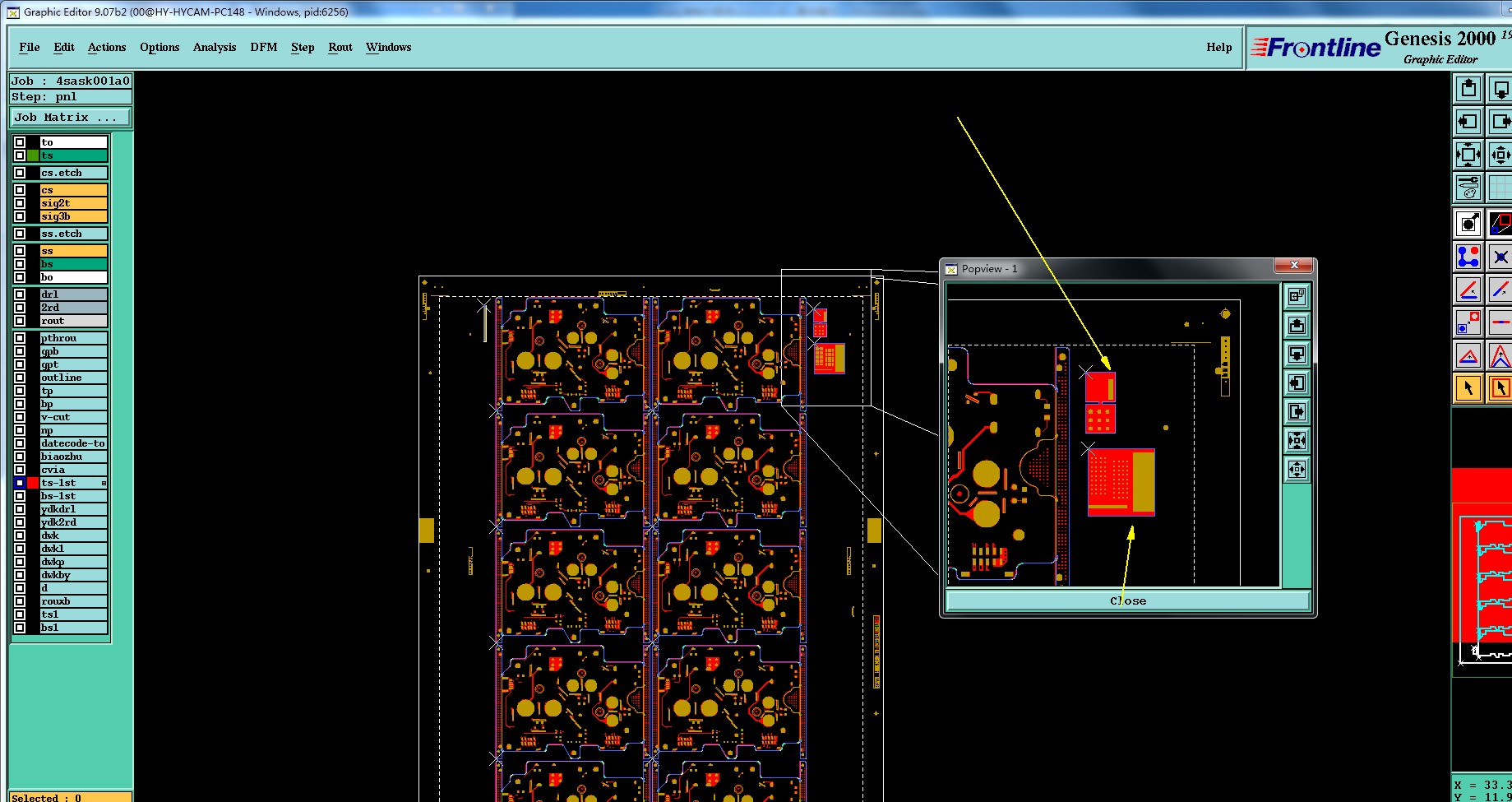Click Popview pan down icon
This screenshot has height=802, width=1512.
click(1297, 354)
